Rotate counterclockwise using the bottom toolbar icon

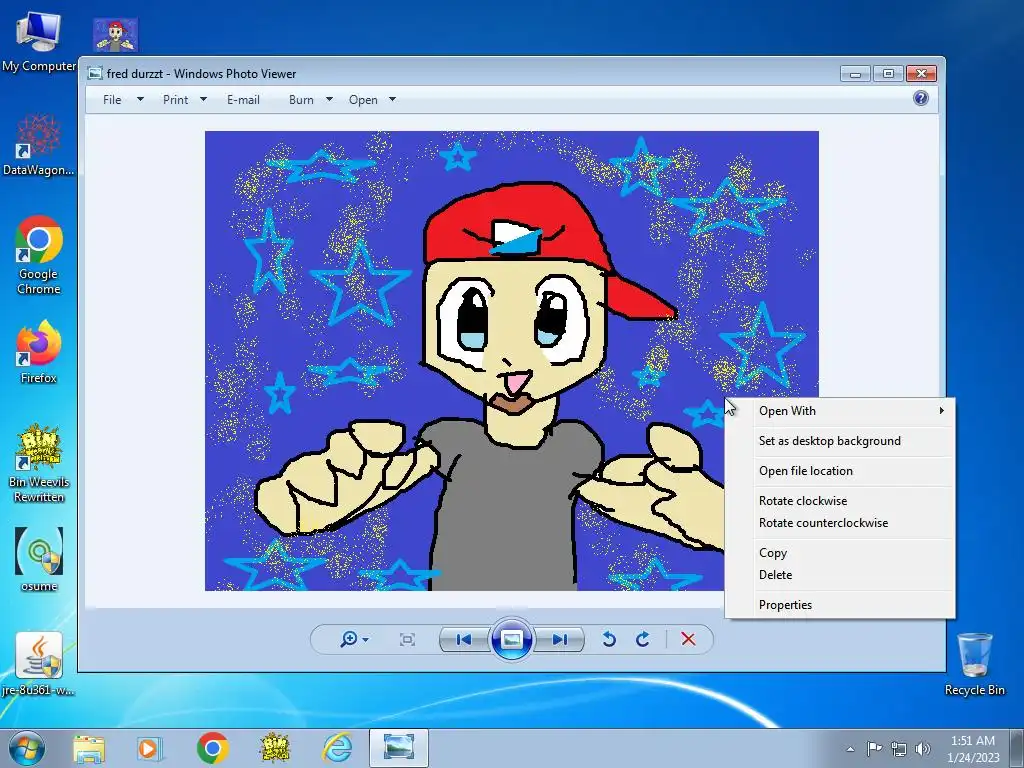609,639
